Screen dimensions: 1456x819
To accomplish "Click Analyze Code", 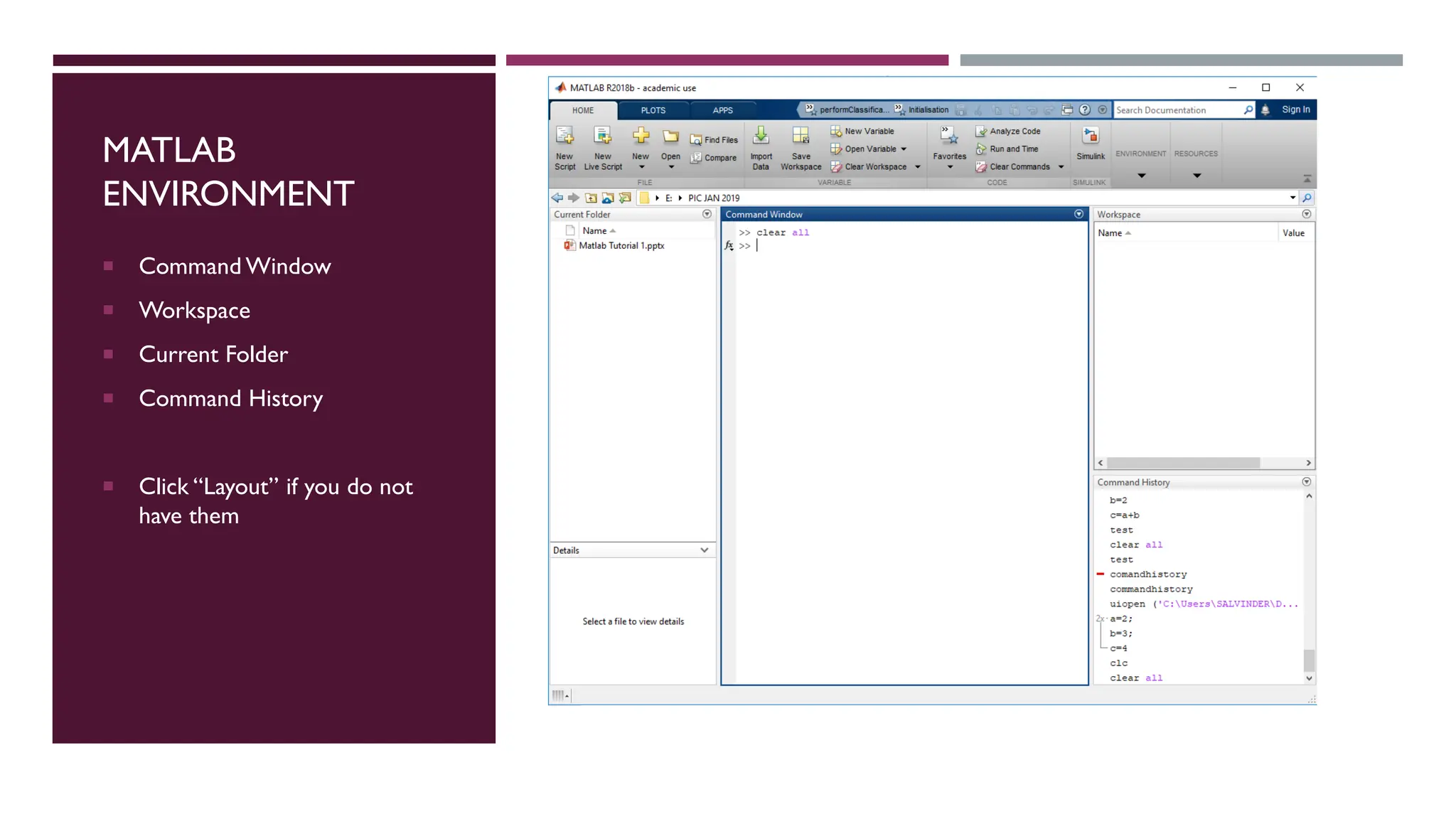I will point(1008,132).
